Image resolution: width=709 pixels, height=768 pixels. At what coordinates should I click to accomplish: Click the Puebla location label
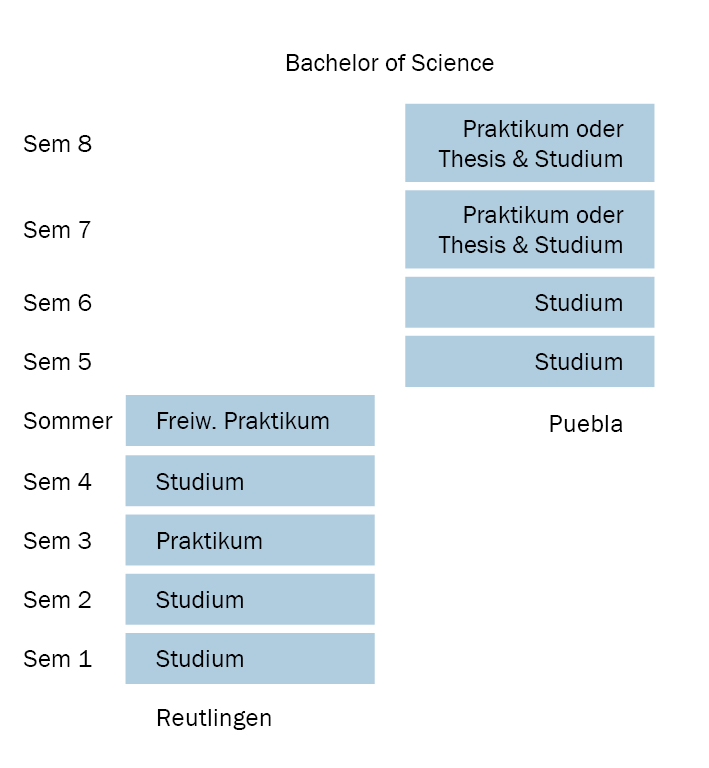(x=585, y=424)
